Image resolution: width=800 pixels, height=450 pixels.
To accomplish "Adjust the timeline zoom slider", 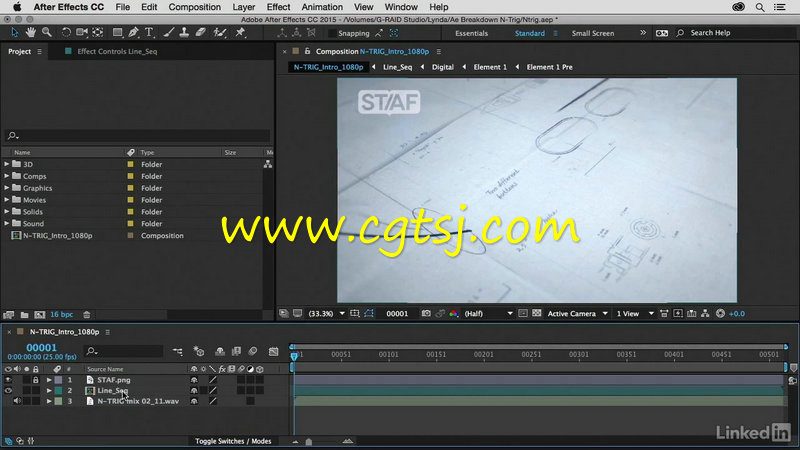I will pos(309,441).
